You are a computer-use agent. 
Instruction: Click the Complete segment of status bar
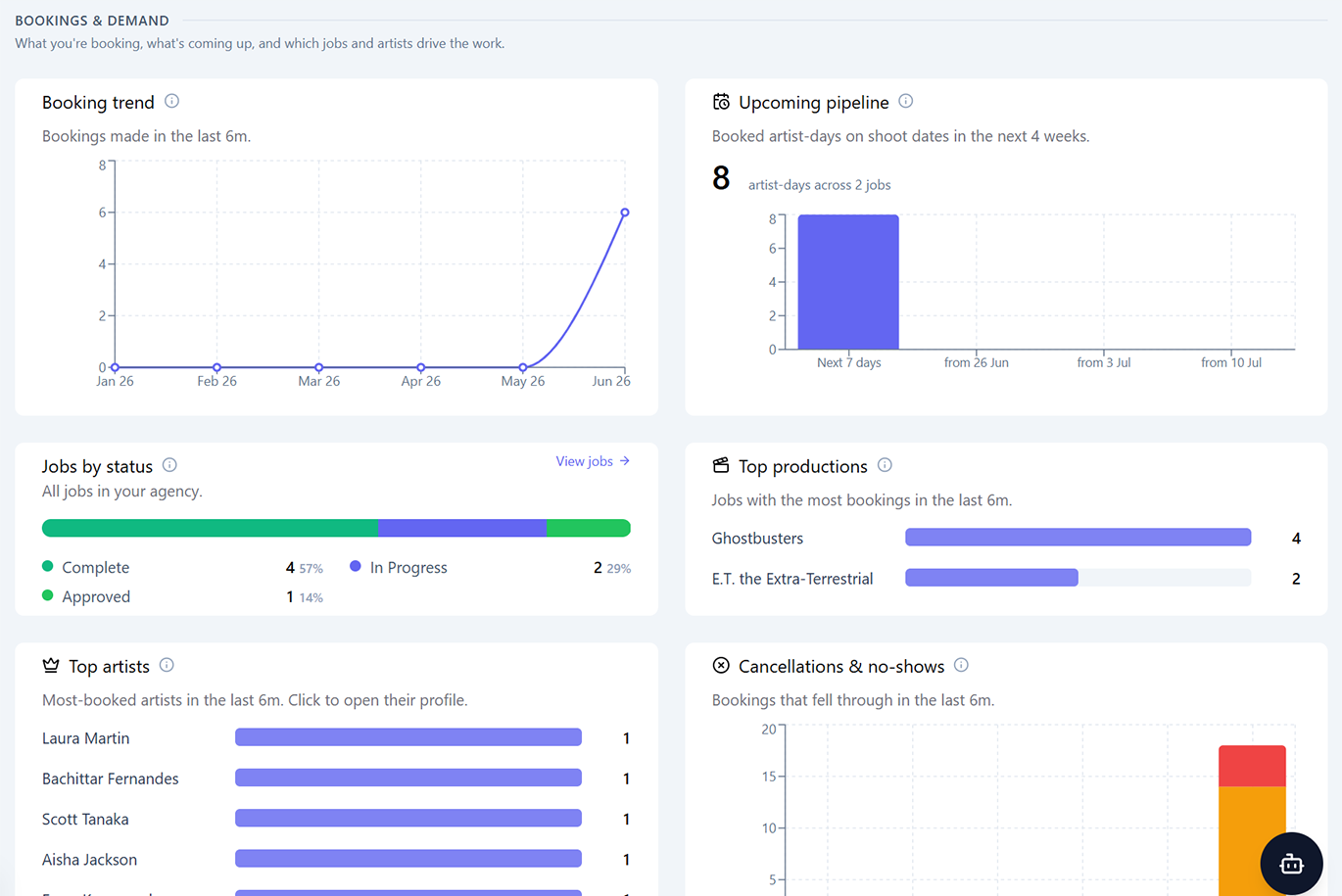point(210,528)
